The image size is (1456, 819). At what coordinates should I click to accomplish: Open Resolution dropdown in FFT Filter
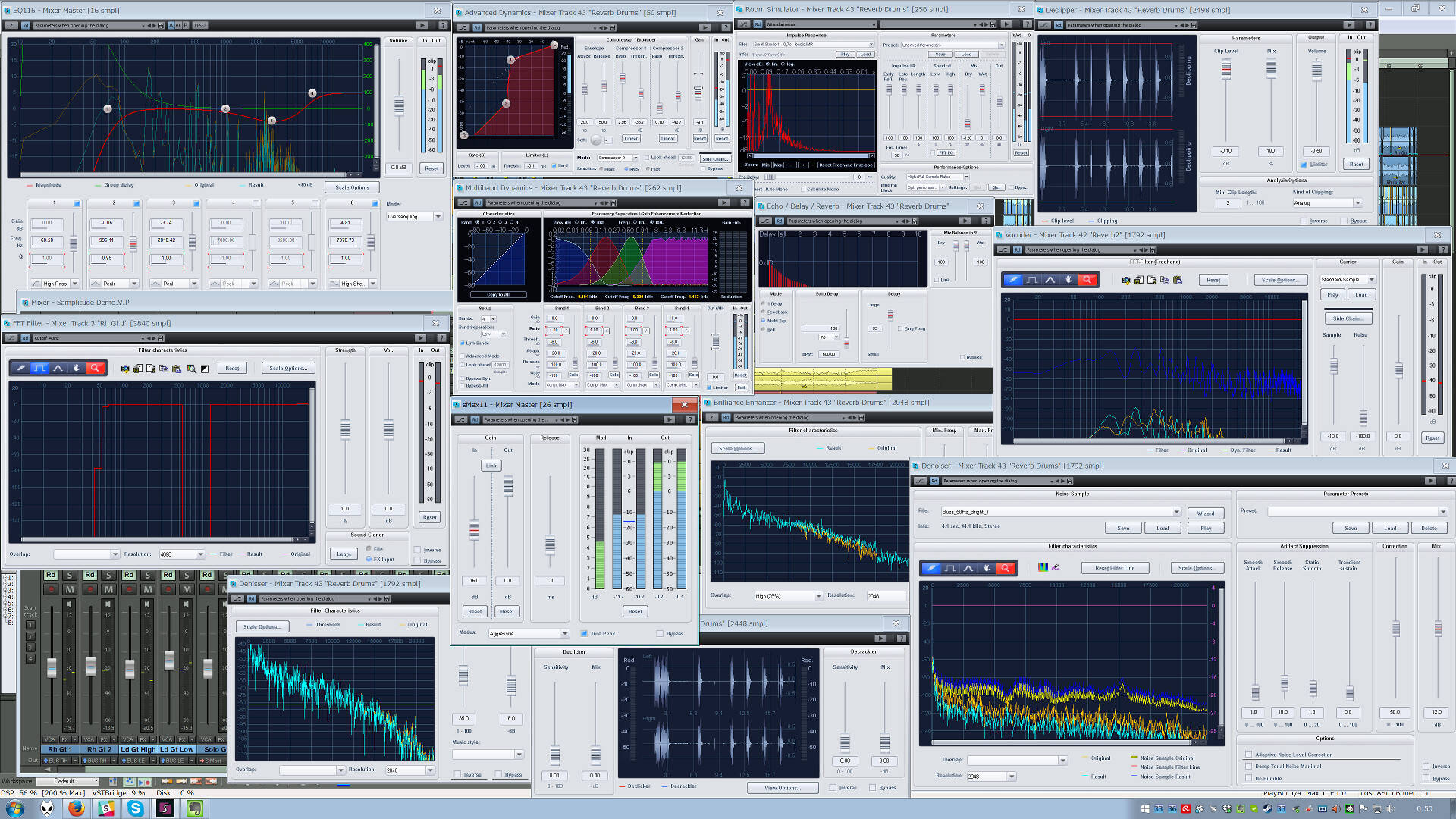point(182,554)
